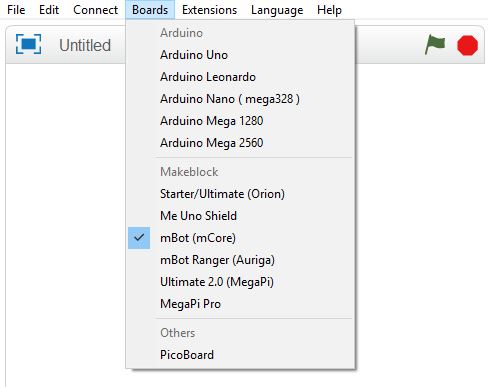The width and height of the screenshot is (488, 387).
Task: Open the Extensions menu
Action: coord(209,10)
